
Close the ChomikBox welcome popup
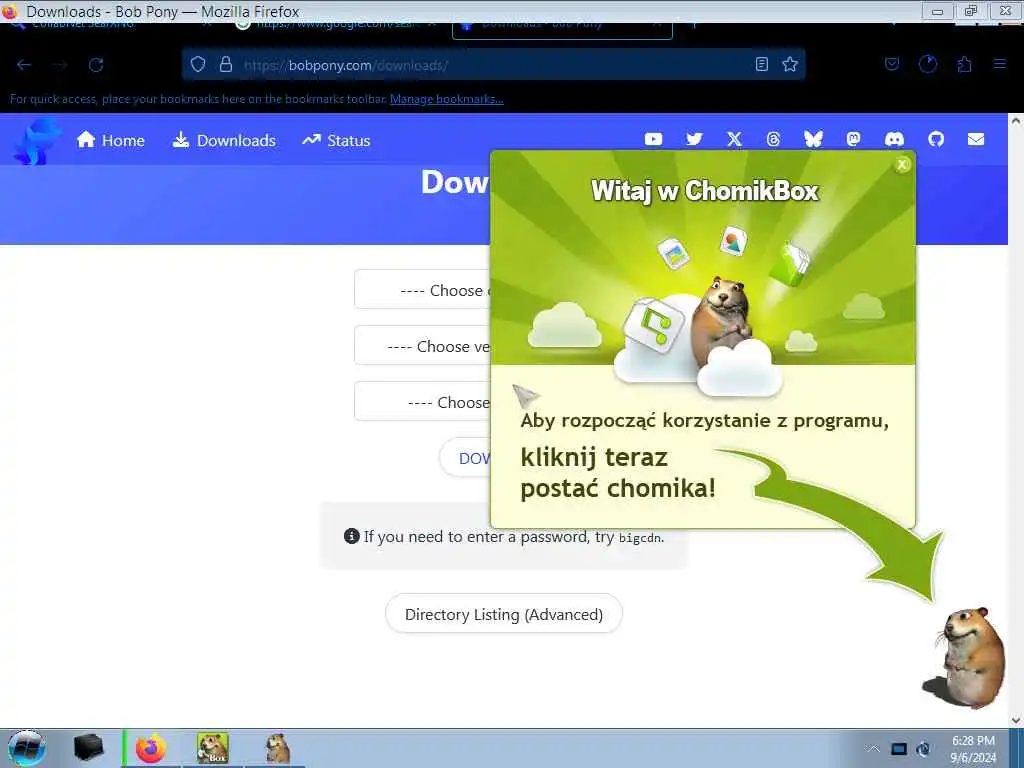[x=902, y=165]
